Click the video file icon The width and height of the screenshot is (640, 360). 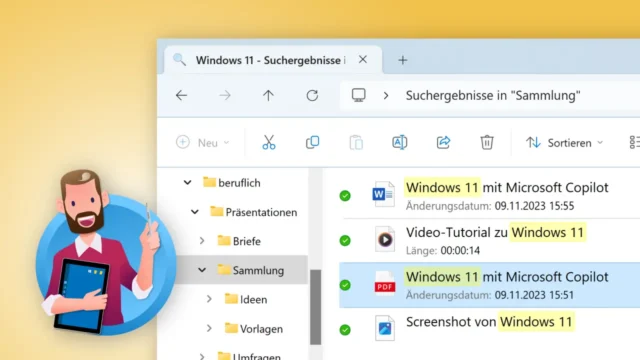click(x=384, y=239)
